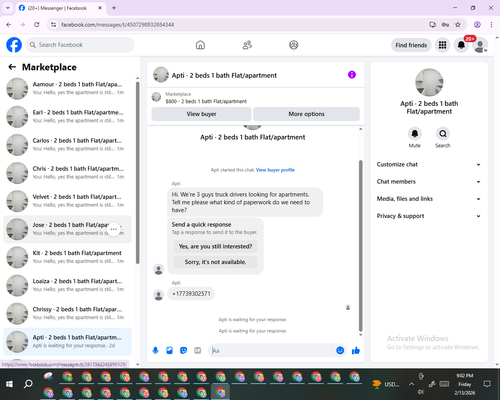The width and height of the screenshot is (500, 400).
Task: Click the Search Facebook field
Action: point(80,45)
